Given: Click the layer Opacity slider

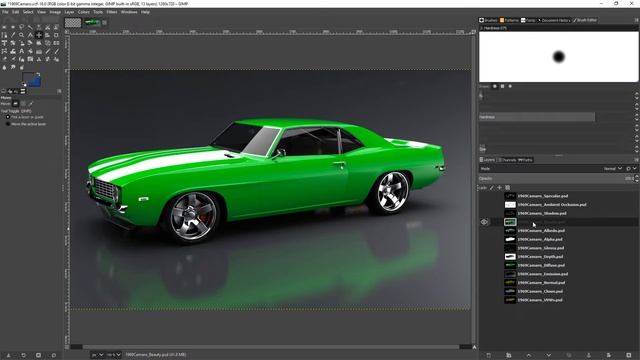Looking at the screenshot, I should coord(556,178).
